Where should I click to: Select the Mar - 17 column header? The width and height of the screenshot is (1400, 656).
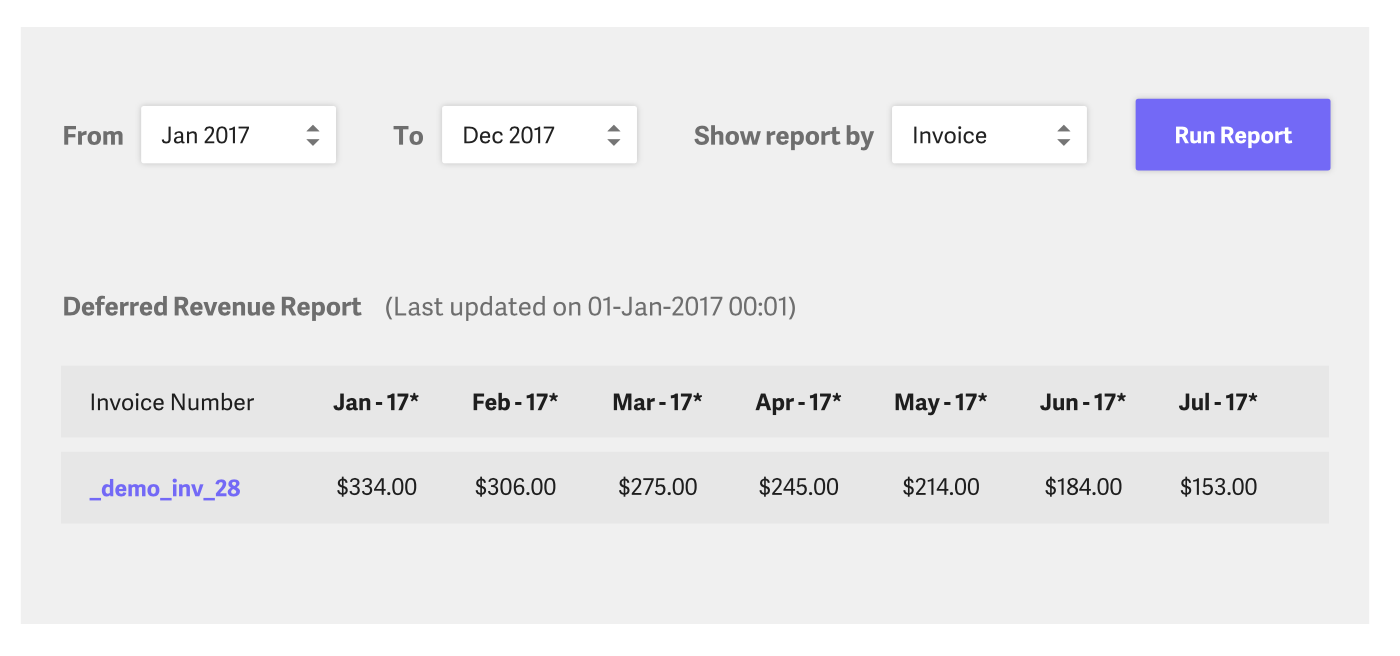(657, 402)
